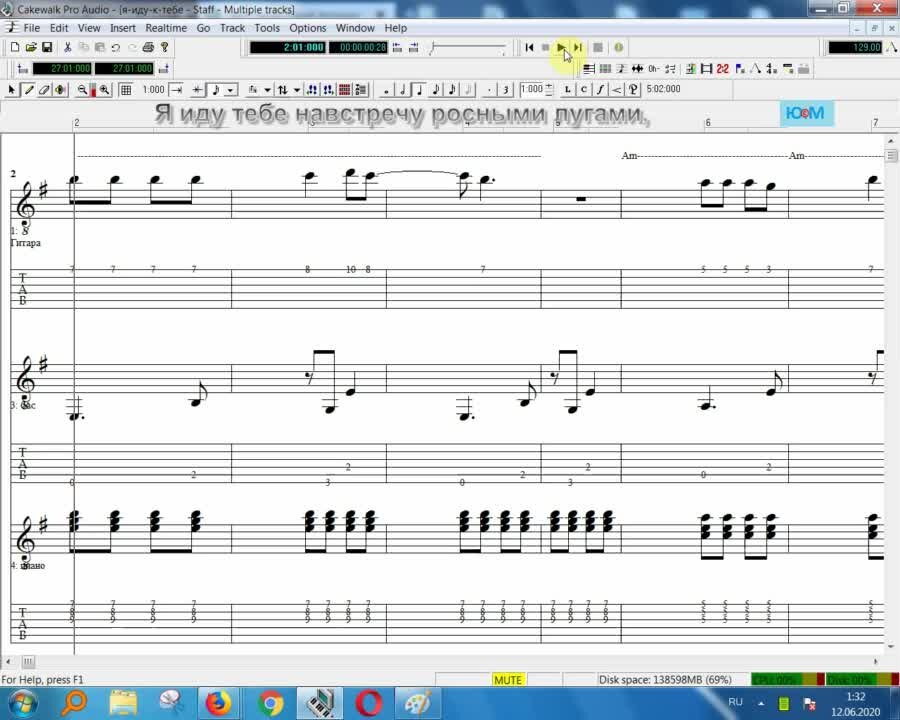Save the project with the floppy disk icon
The image size is (900, 720).
tap(47, 48)
